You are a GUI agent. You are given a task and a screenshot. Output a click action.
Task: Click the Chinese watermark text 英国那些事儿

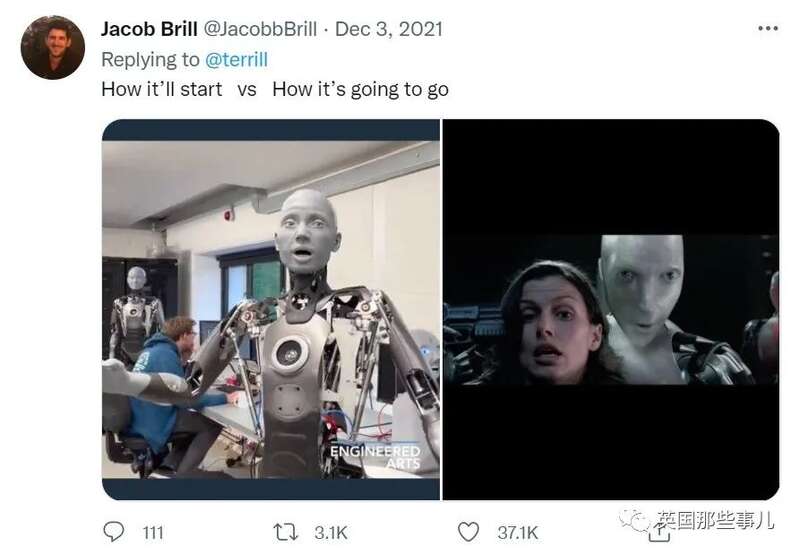pos(714,520)
